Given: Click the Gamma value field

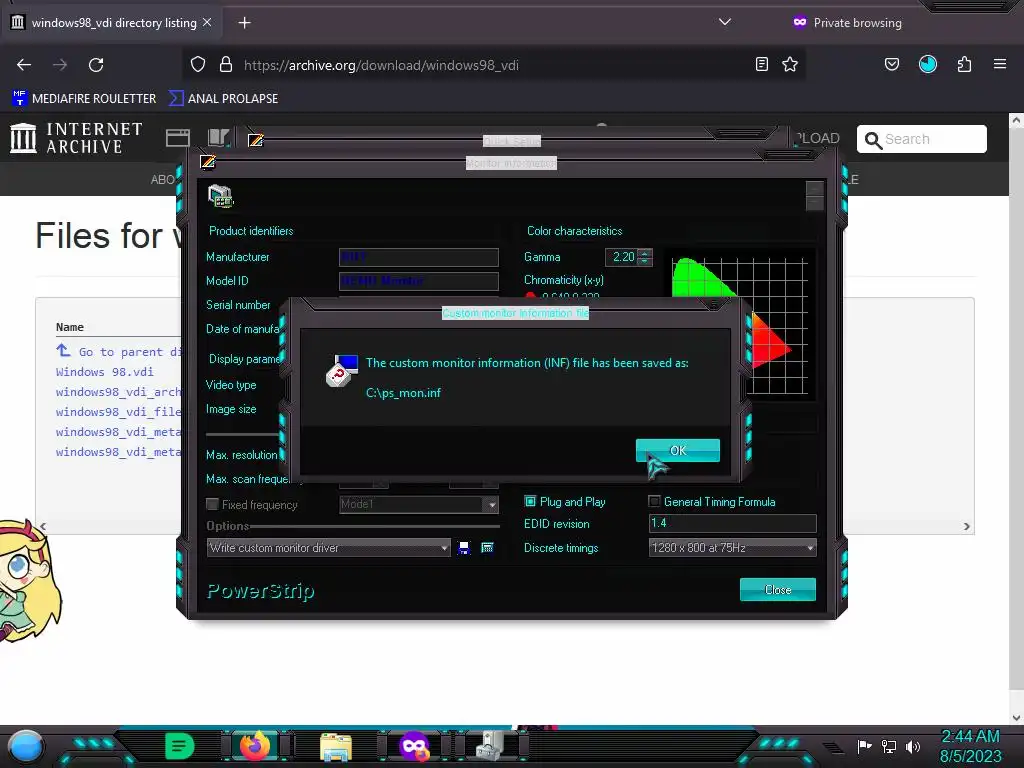Looking at the screenshot, I should pos(622,257).
